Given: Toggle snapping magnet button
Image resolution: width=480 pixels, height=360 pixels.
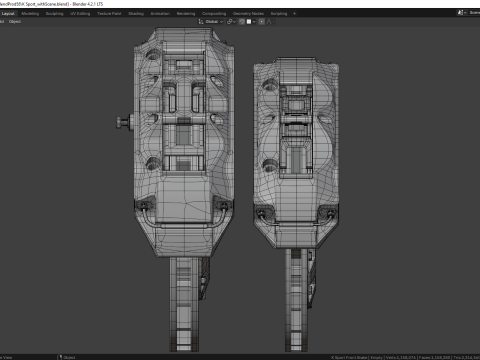Looking at the screenshot, I should pos(242,22).
